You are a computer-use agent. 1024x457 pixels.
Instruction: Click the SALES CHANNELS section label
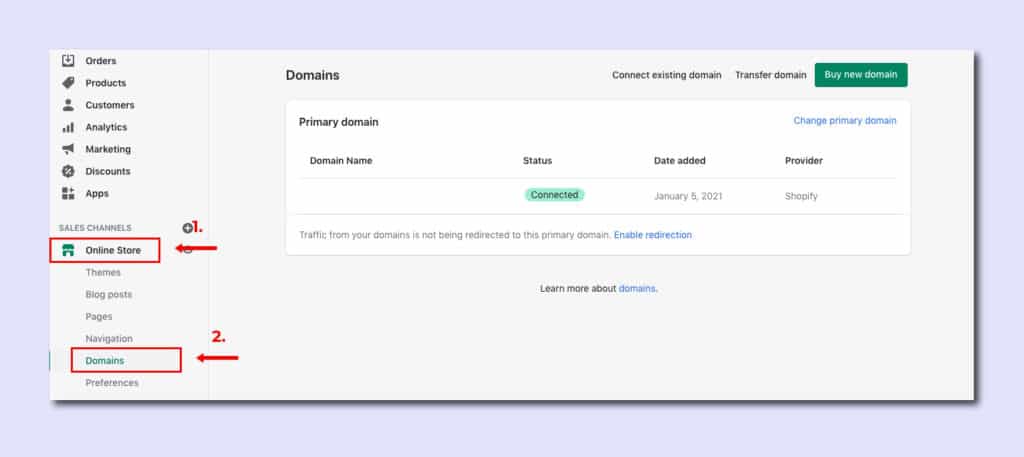(x=95, y=228)
